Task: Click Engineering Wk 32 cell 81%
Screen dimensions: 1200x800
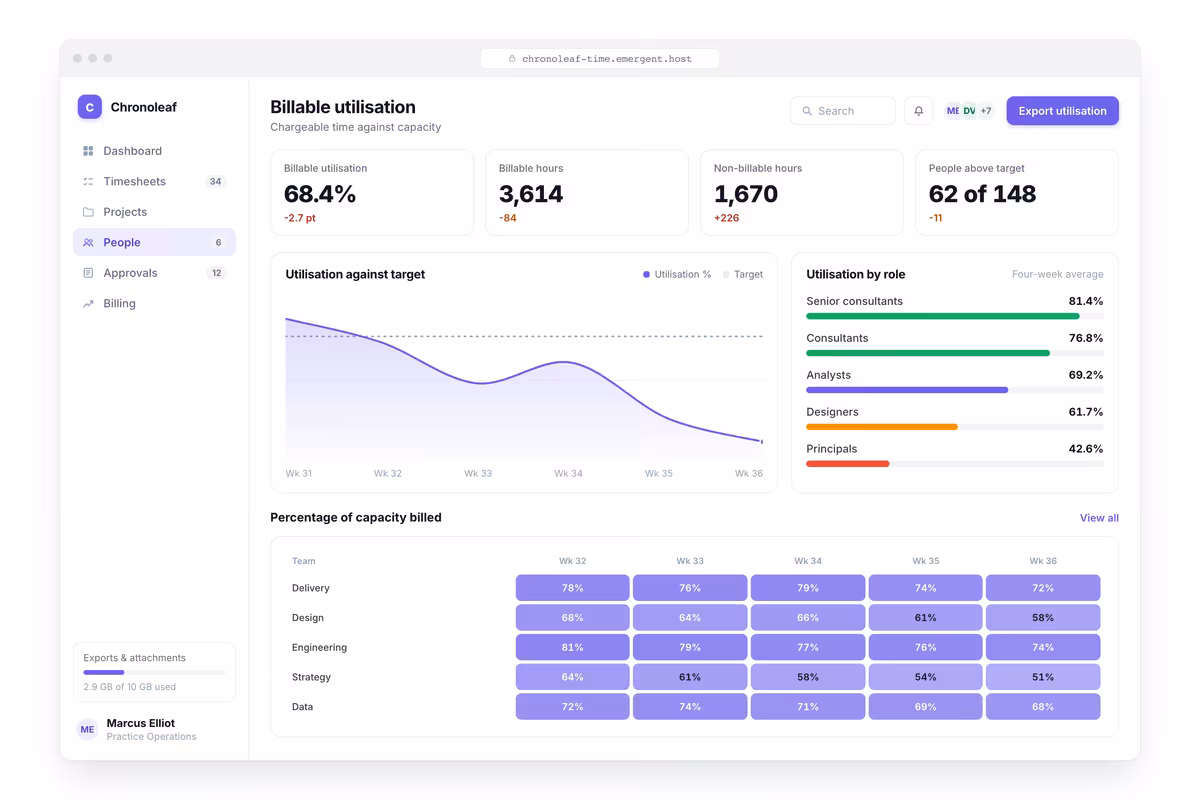Action: point(573,647)
